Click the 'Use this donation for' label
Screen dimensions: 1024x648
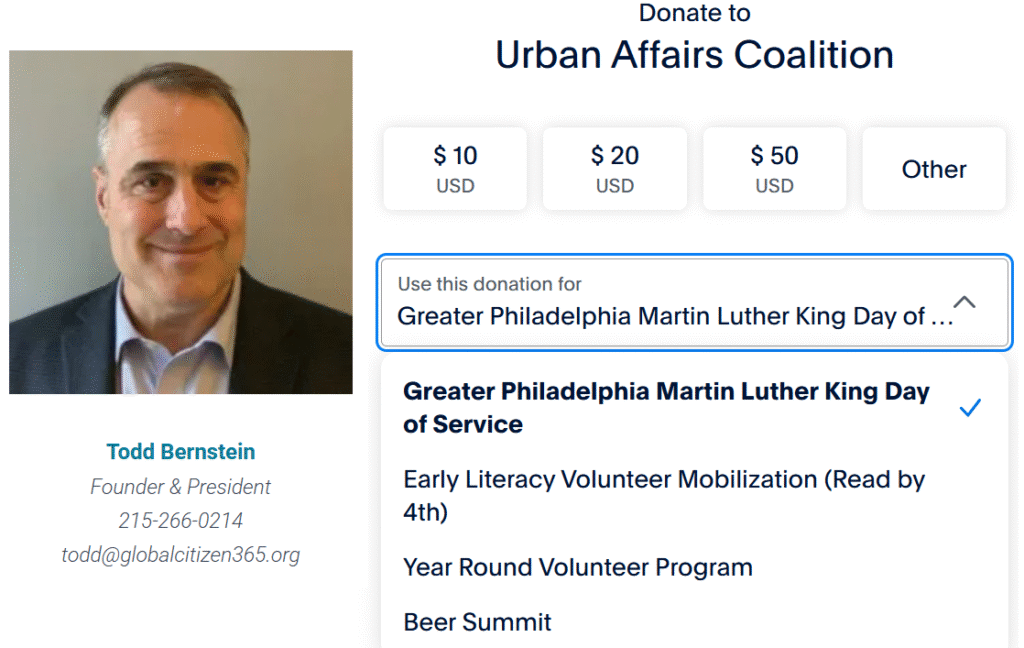489,284
